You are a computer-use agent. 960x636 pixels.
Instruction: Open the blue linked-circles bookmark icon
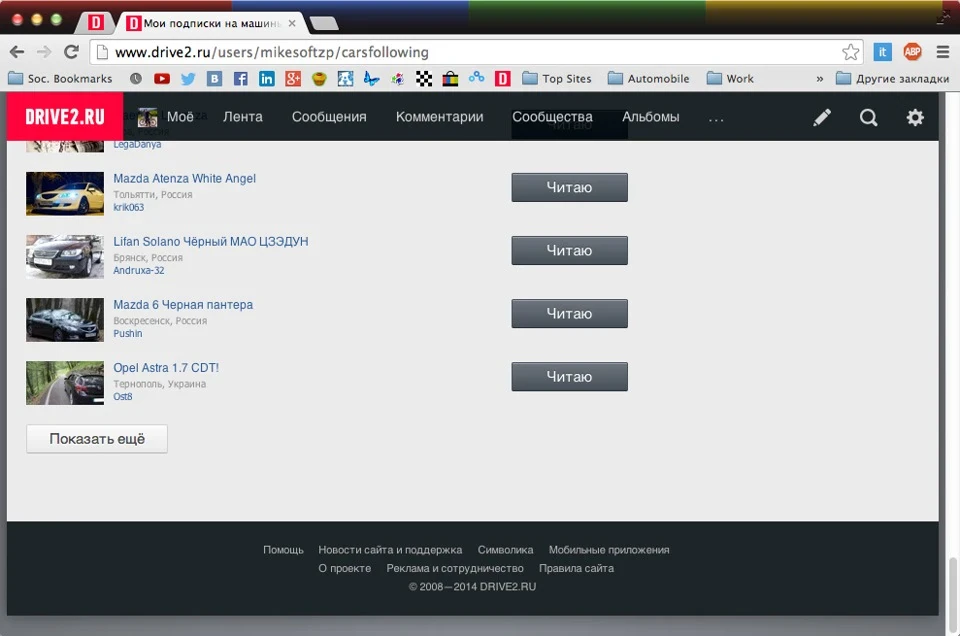click(476, 78)
